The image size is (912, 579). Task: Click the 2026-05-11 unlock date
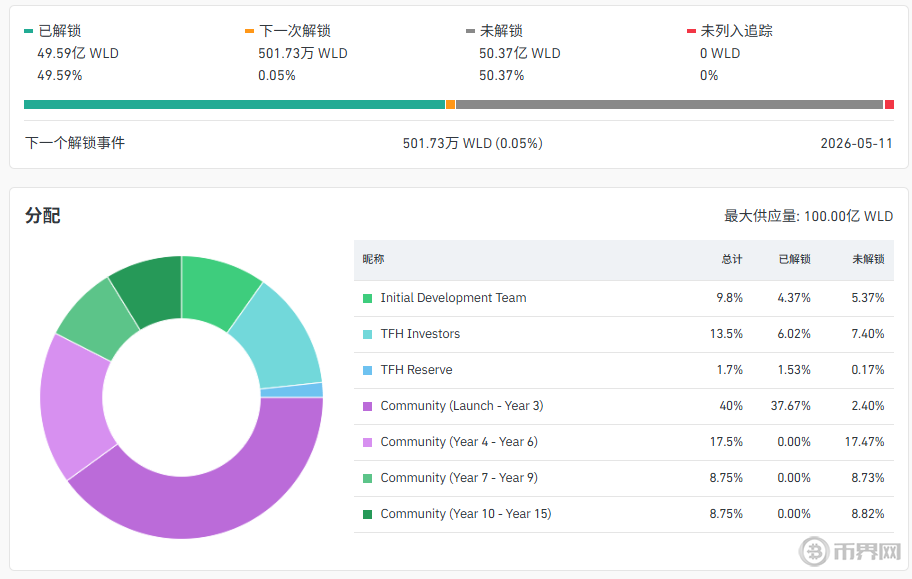856,143
